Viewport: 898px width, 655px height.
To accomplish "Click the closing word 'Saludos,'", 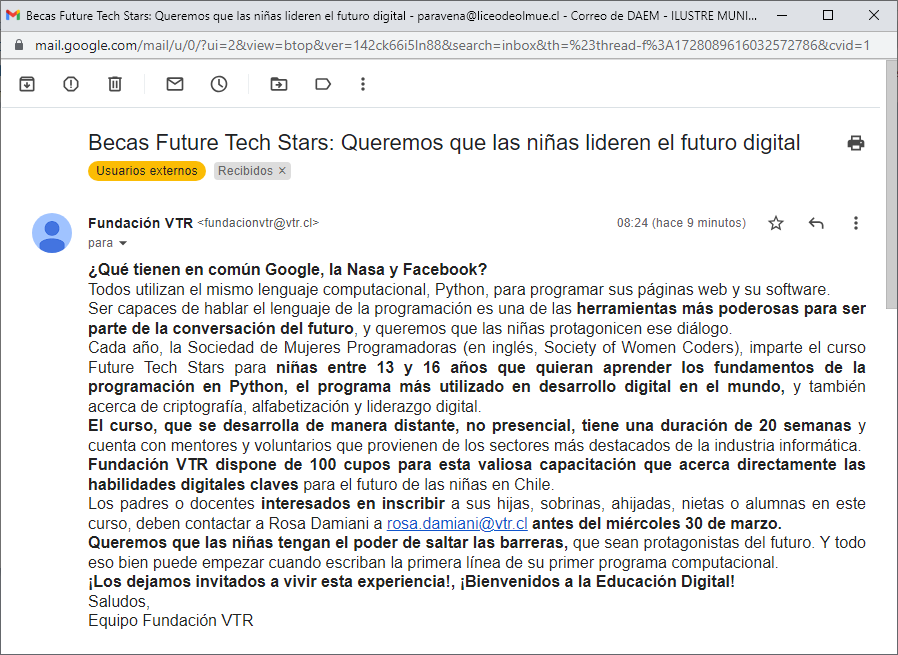I will click(119, 601).
